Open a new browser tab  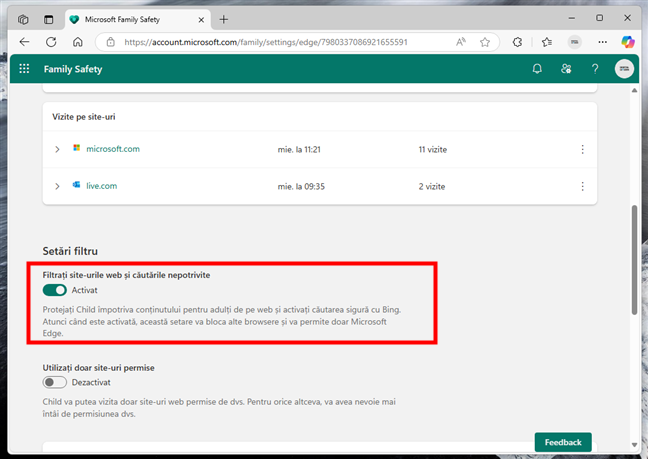pyautogui.click(x=224, y=19)
